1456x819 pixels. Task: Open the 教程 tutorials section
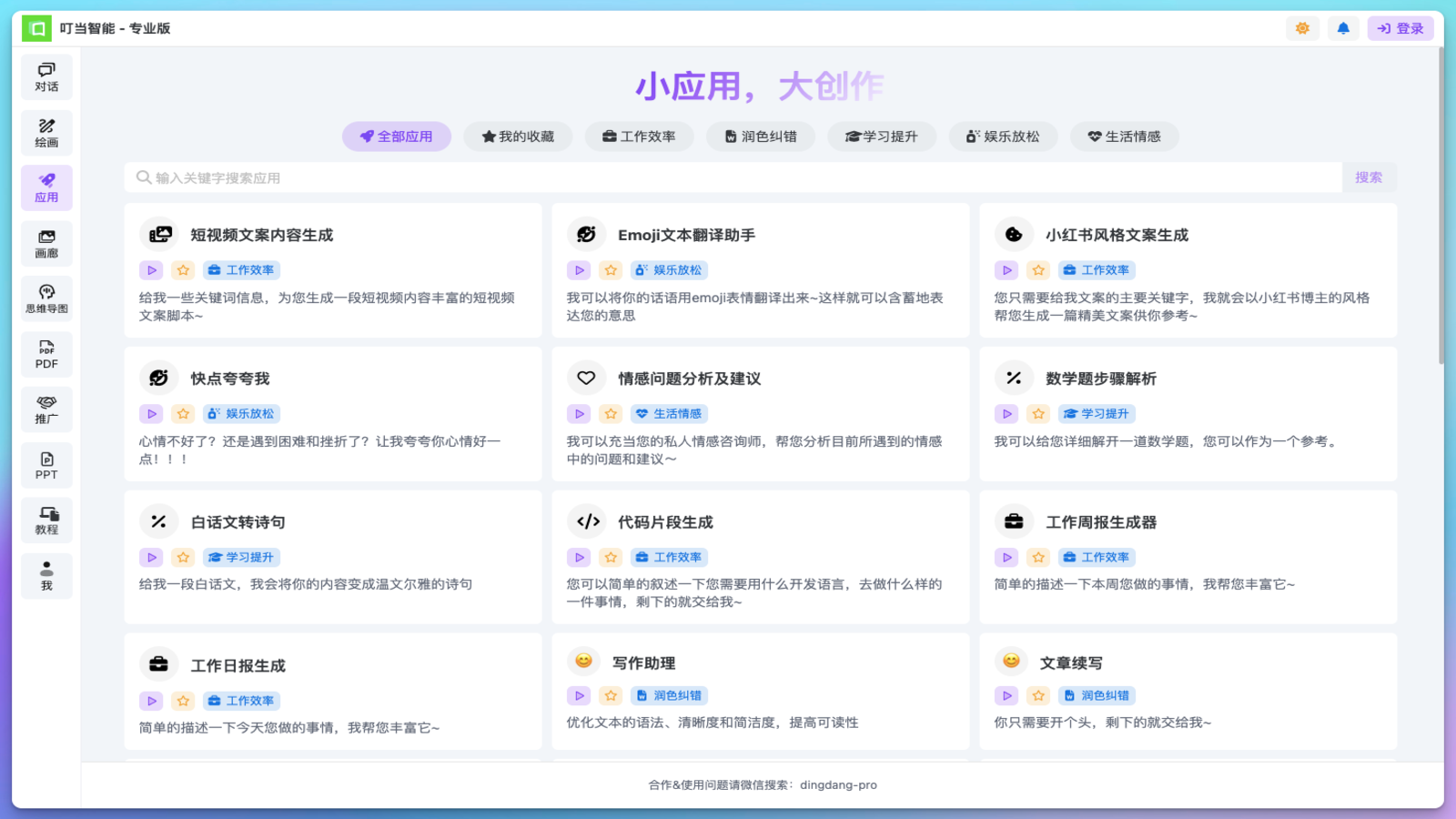[x=46, y=521]
